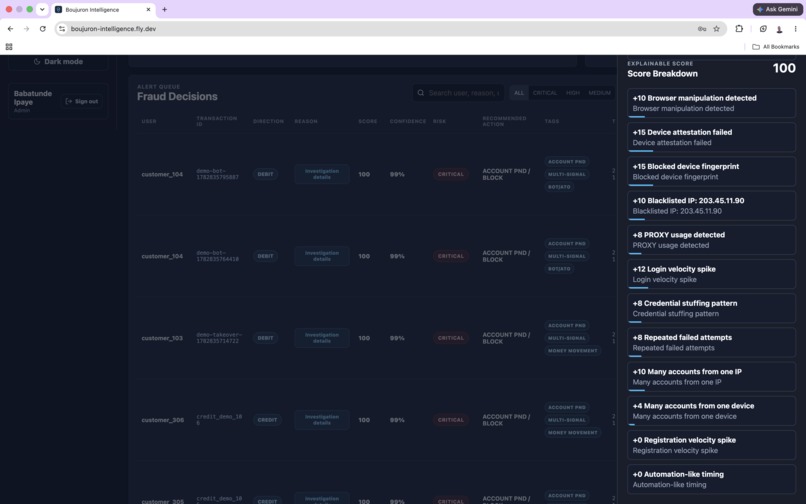The height and width of the screenshot is (504, 806).
Task: Reload the page with the refresh icon
Action: pyautogui.click(x=43, y=29)
